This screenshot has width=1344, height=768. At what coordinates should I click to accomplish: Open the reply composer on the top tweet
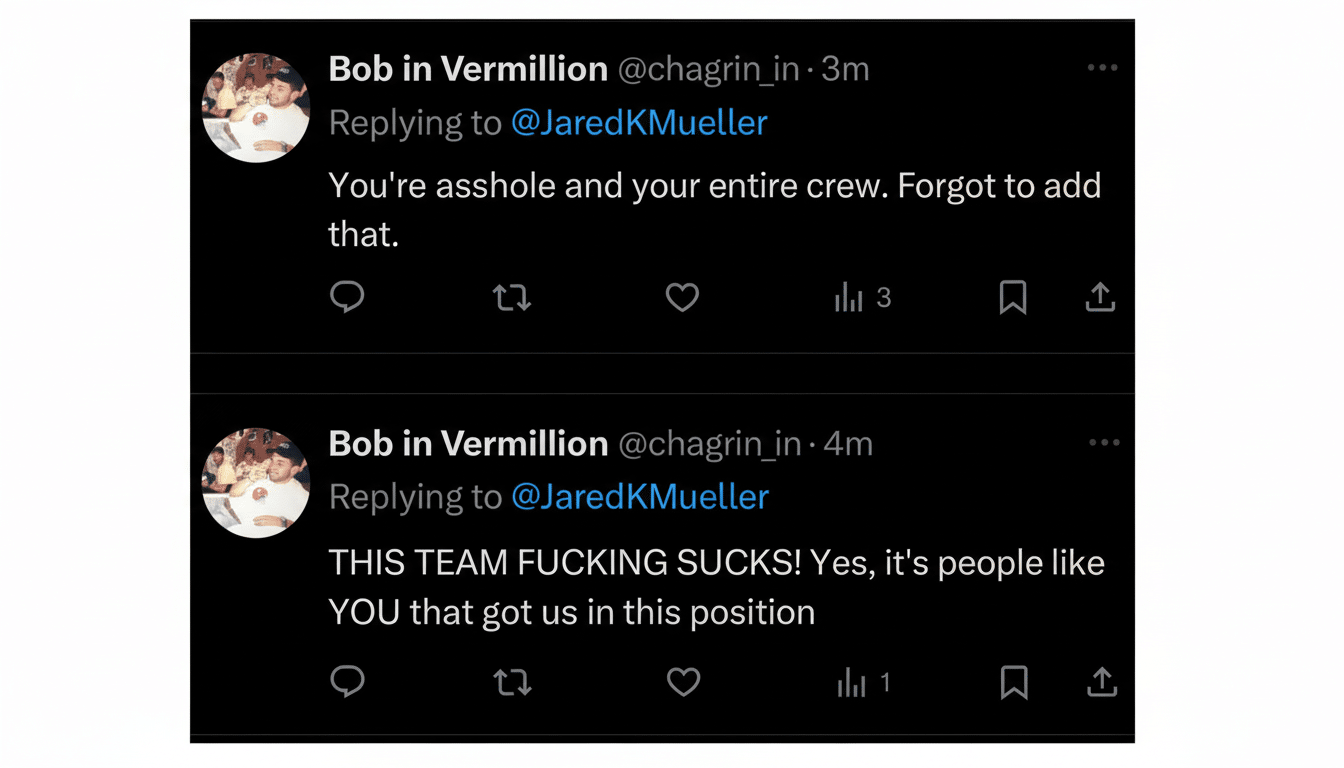click(347, 297)
